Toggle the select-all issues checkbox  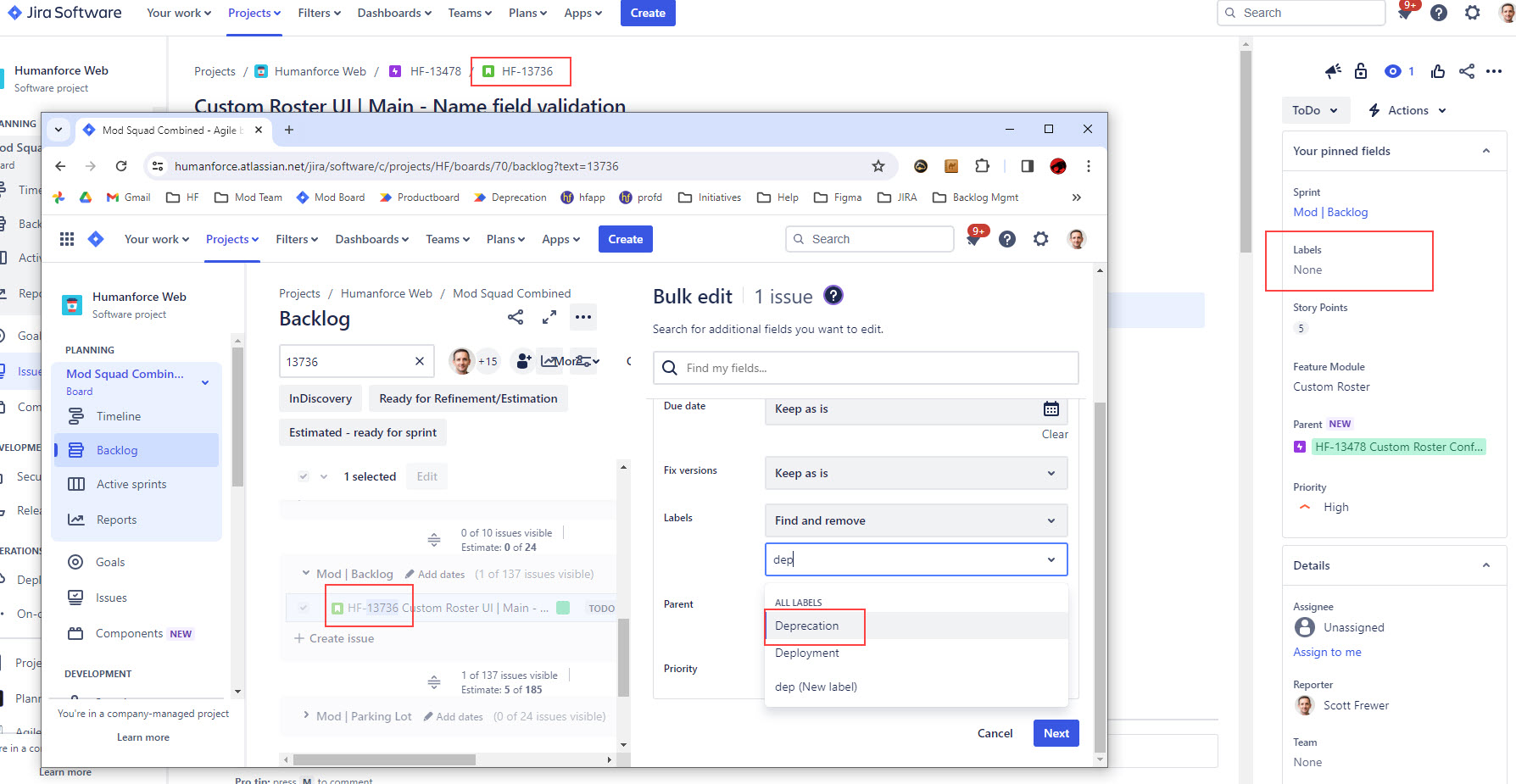coord(304,476)
